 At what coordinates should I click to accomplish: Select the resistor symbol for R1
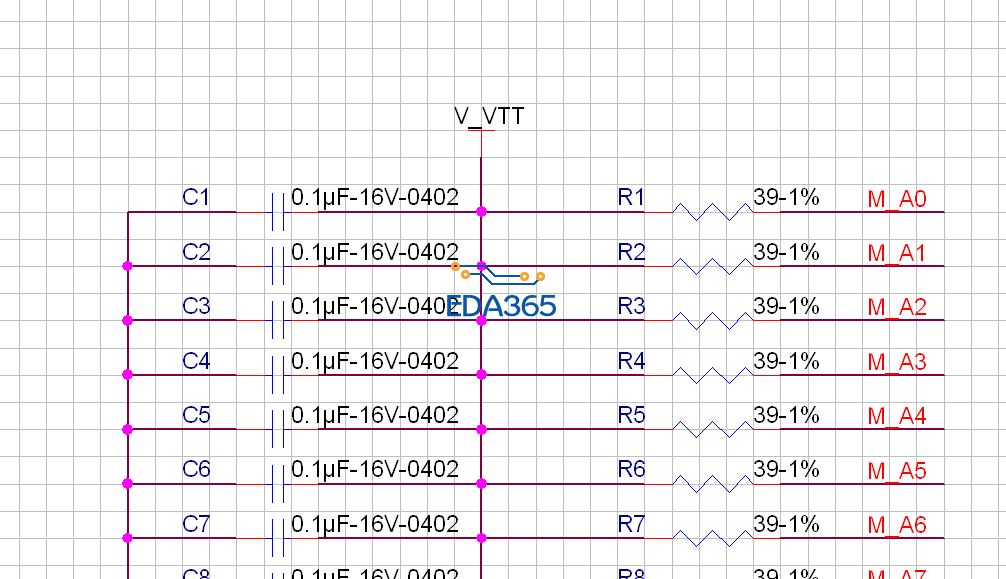(710, 211)
